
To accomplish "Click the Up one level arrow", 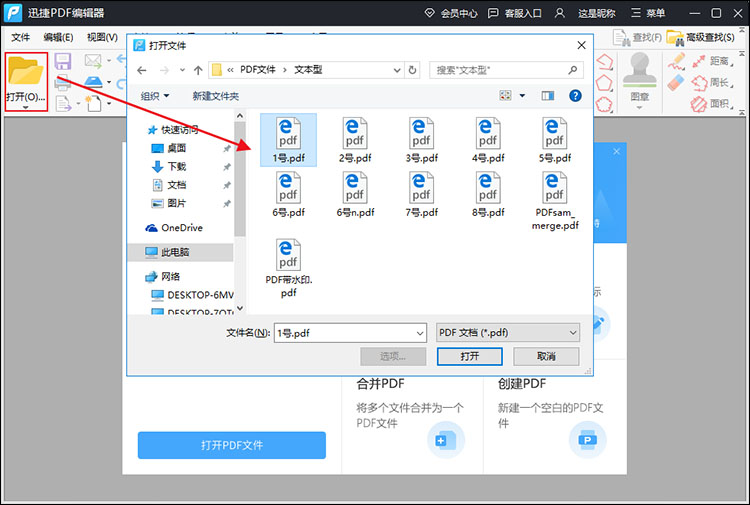I will point(198,70).
